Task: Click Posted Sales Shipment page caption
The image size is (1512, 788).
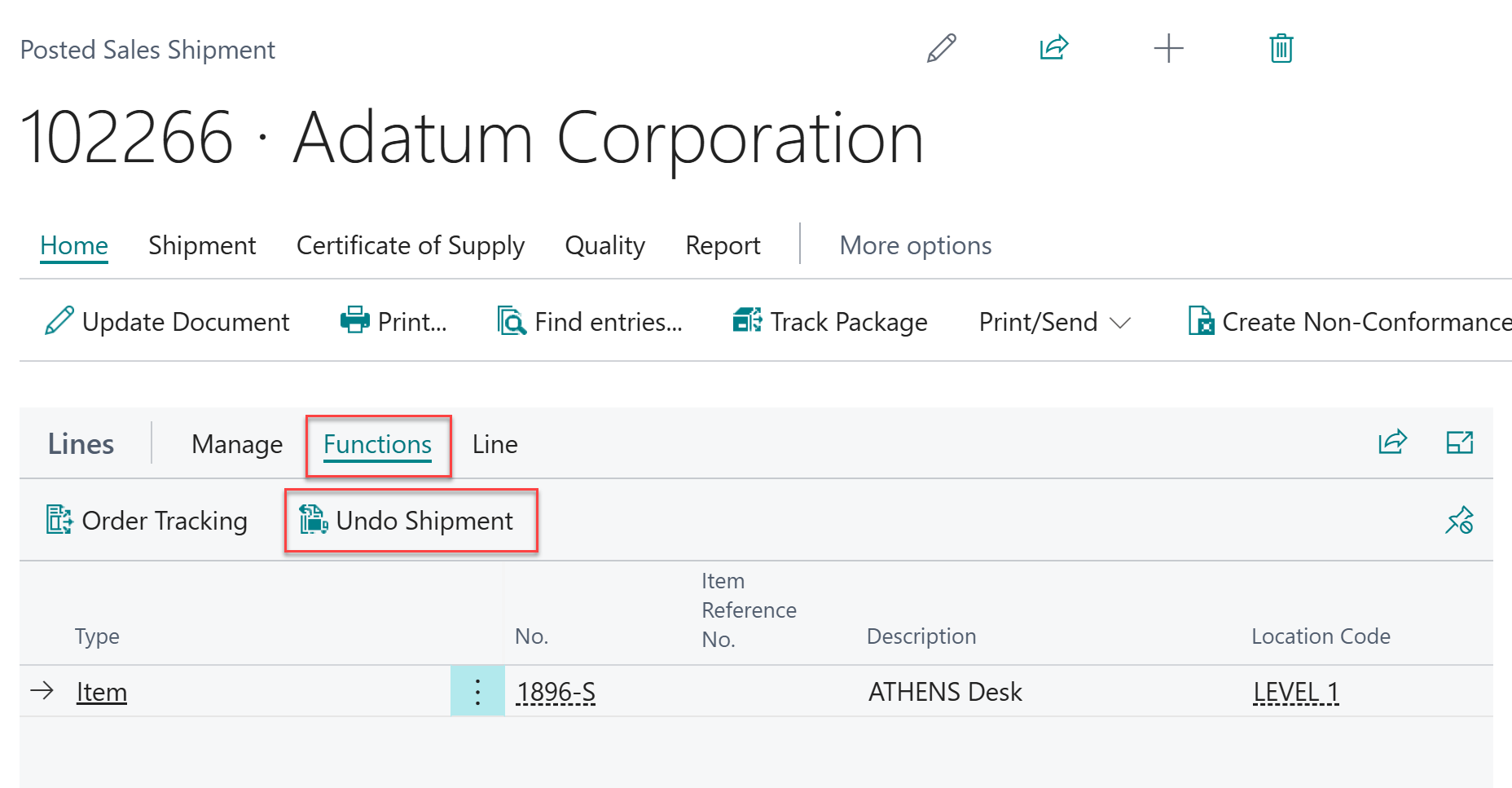Action: (x=147, y=50)
